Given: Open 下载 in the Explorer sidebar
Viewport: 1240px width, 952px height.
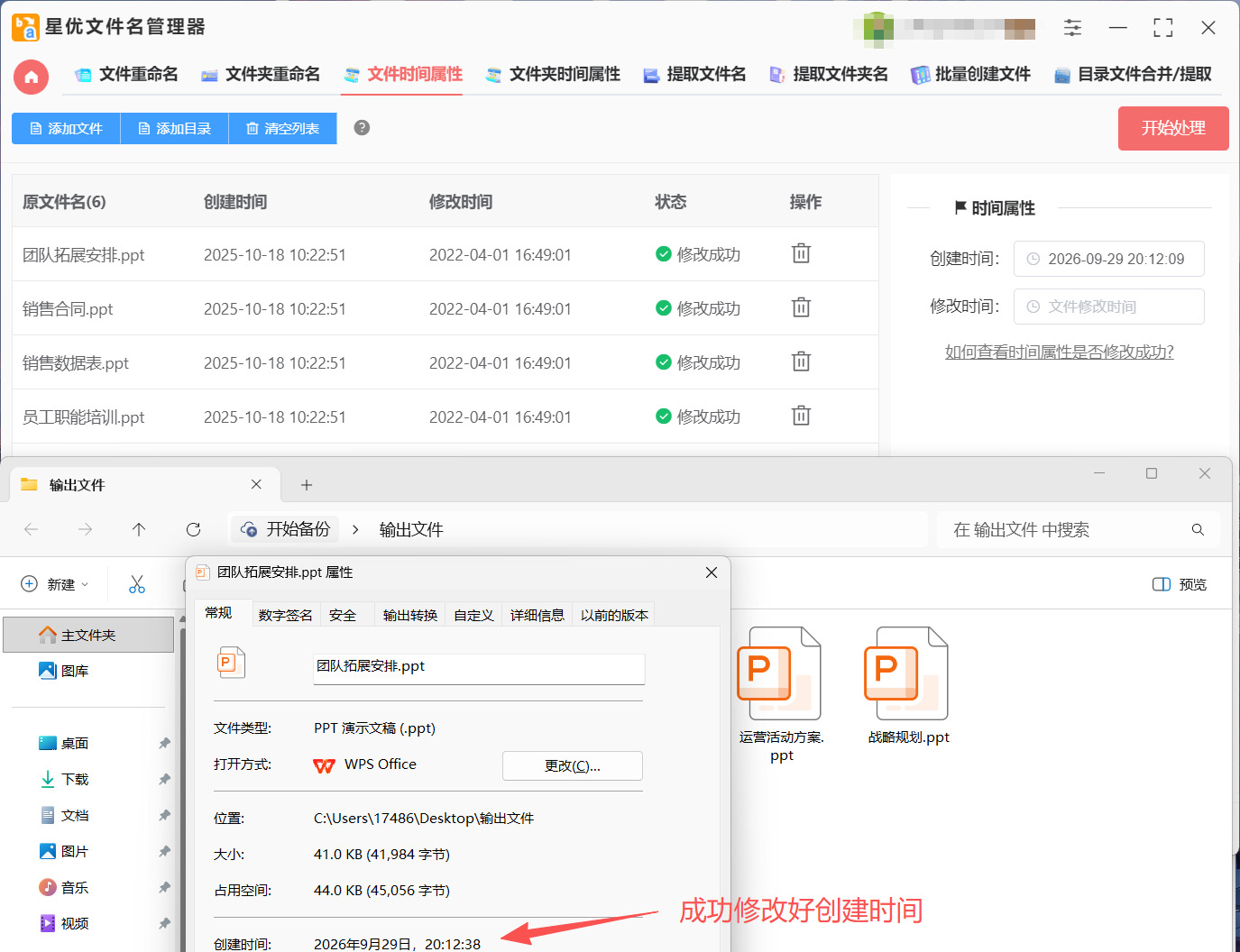Looking at the screenshot, I should coord(75,779).
